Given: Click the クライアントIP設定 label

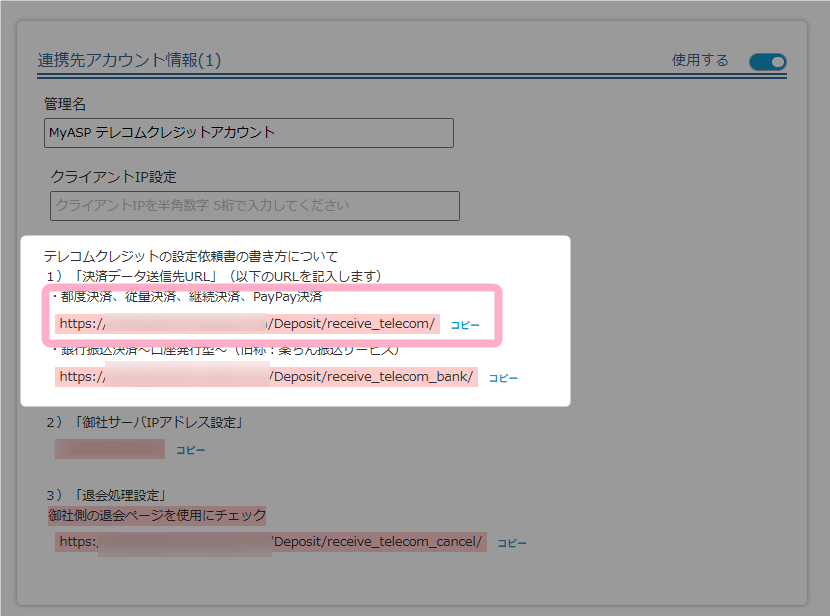Looking at the screenshot, I should 113,177.
